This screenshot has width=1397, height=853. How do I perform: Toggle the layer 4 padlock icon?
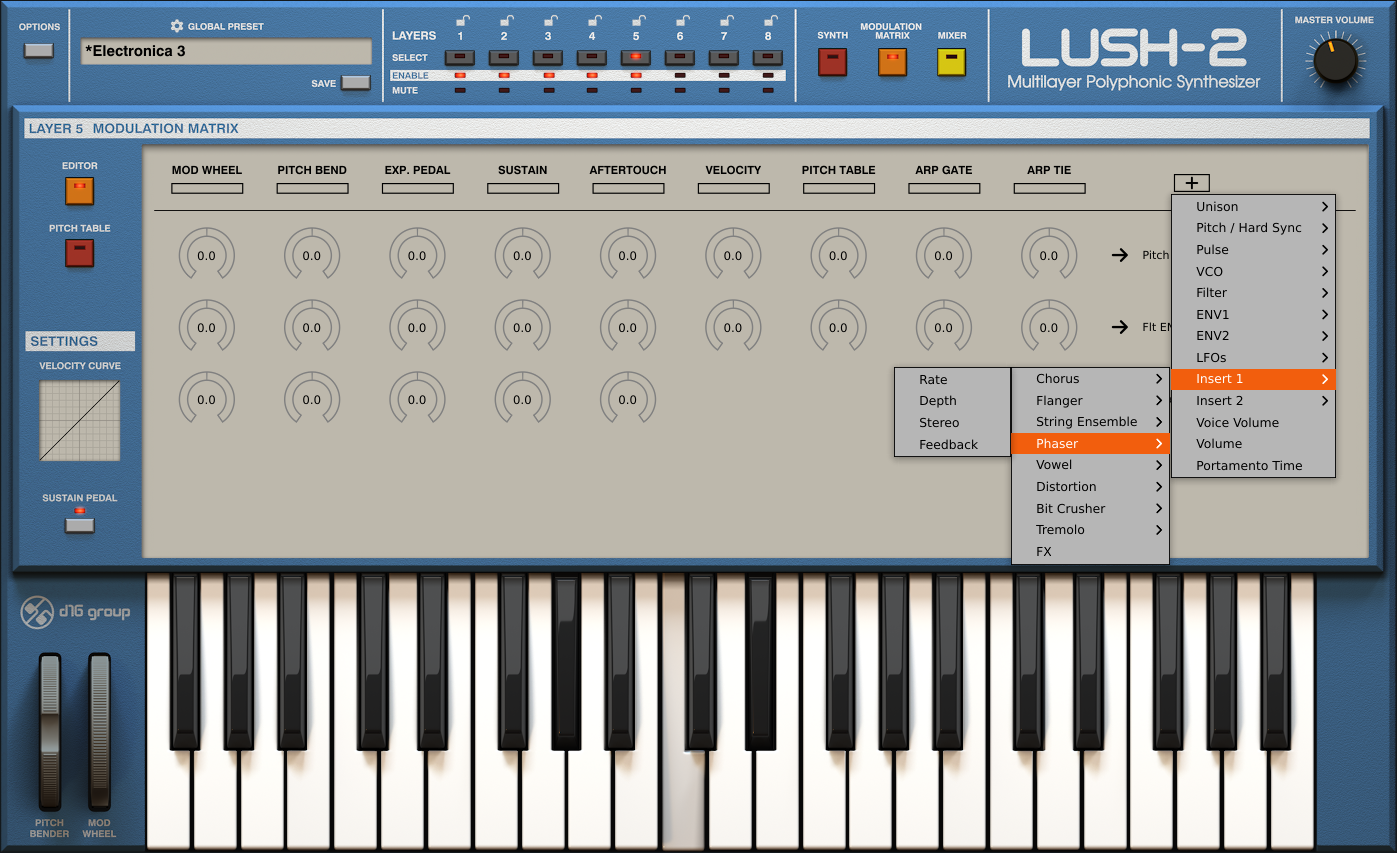593,20
